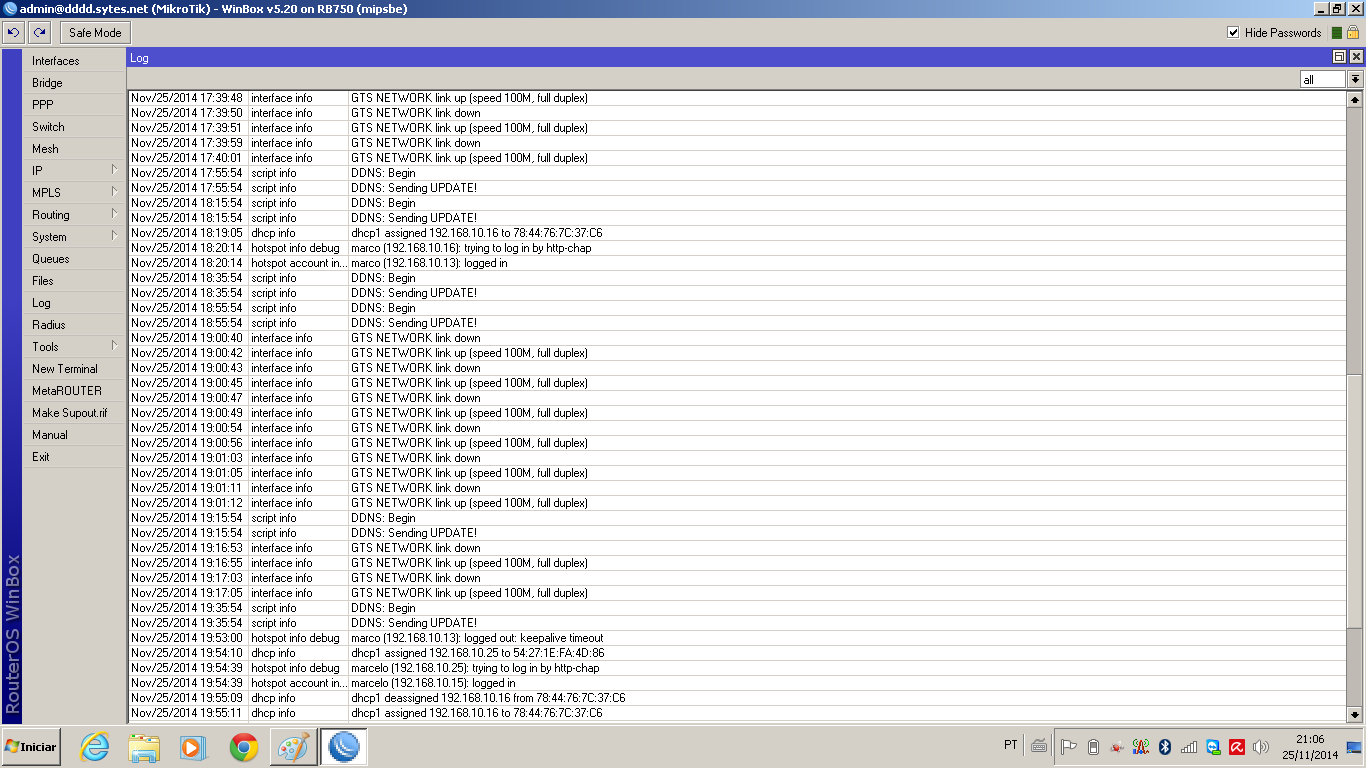Select row 'dhcp1 assigned 192.168.10.25 to 54:27:1E:FA:4D:86'
This screenshot has height=768, width=1366.
(x=738, y=653)
